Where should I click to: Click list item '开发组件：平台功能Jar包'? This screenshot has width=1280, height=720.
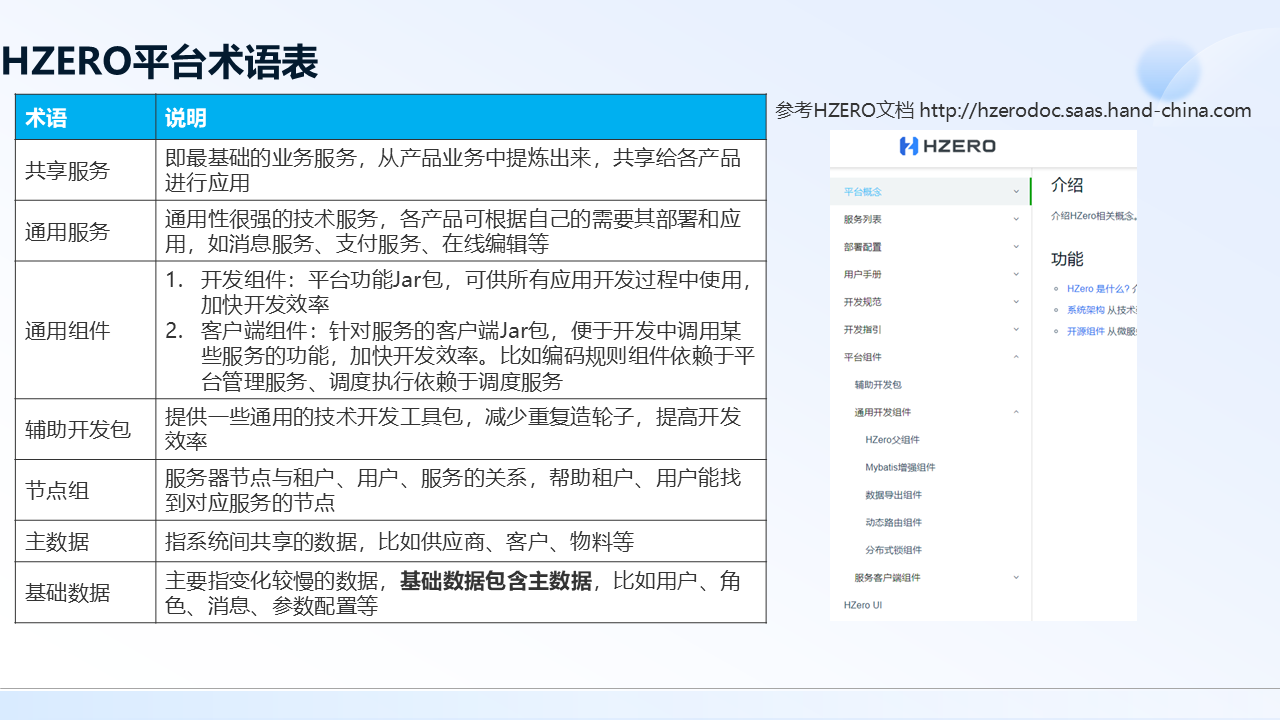click(x=459, y=292)
